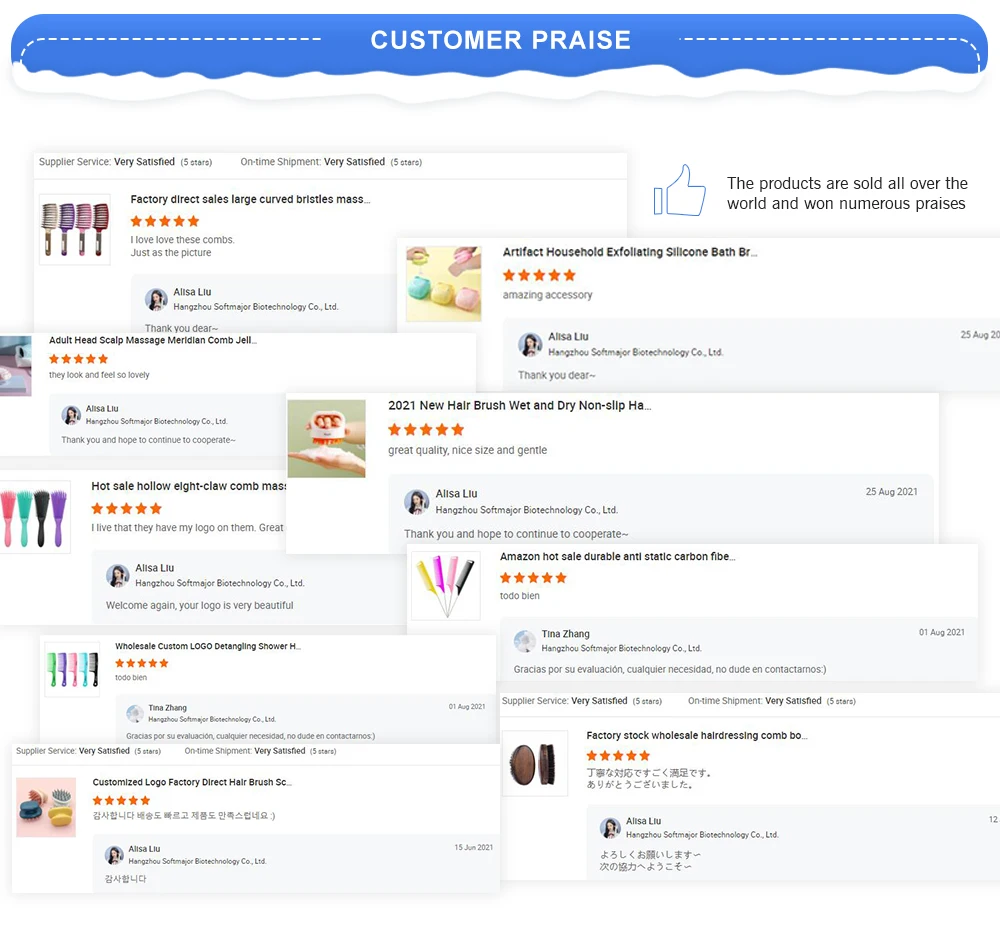Click avatar under Customized Logo Hair Brush review
The width and height of the screenshot is (1000, 937).
click(115, 855)
